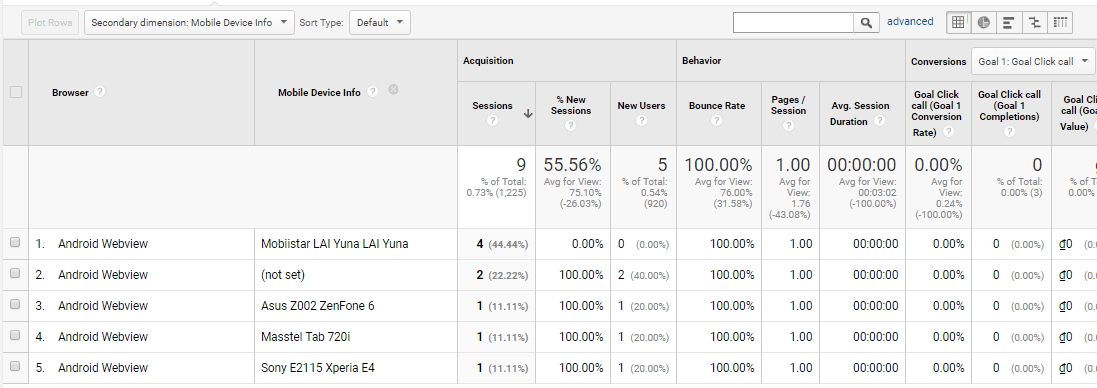Open Goal 1: Goal Click call dropdown
The height and width of the screenshot is (388, 1097).
1033,62
